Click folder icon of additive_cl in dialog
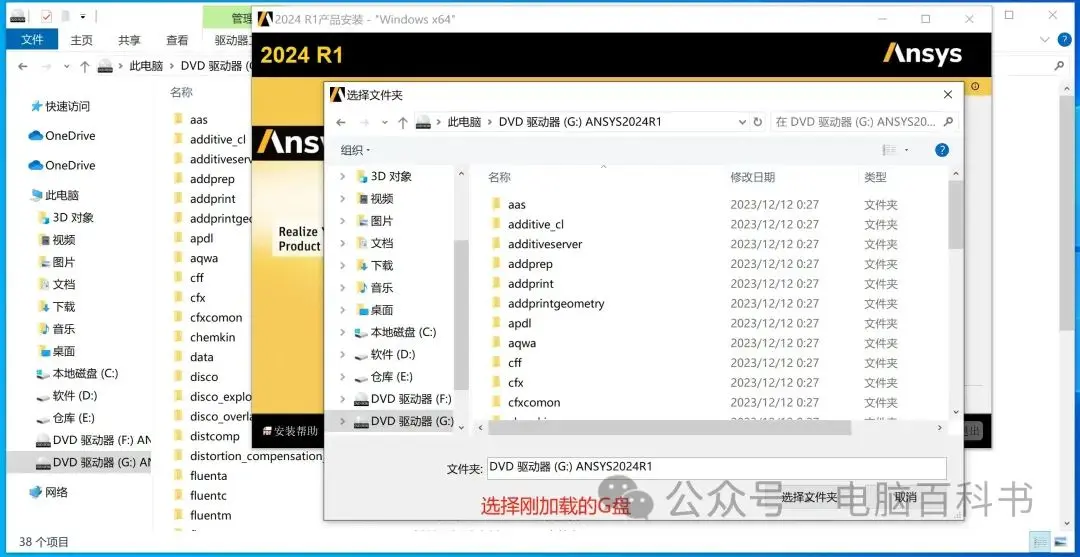Screen dimensions: 1080x557 pyautogui.click(x=495, y=224)
